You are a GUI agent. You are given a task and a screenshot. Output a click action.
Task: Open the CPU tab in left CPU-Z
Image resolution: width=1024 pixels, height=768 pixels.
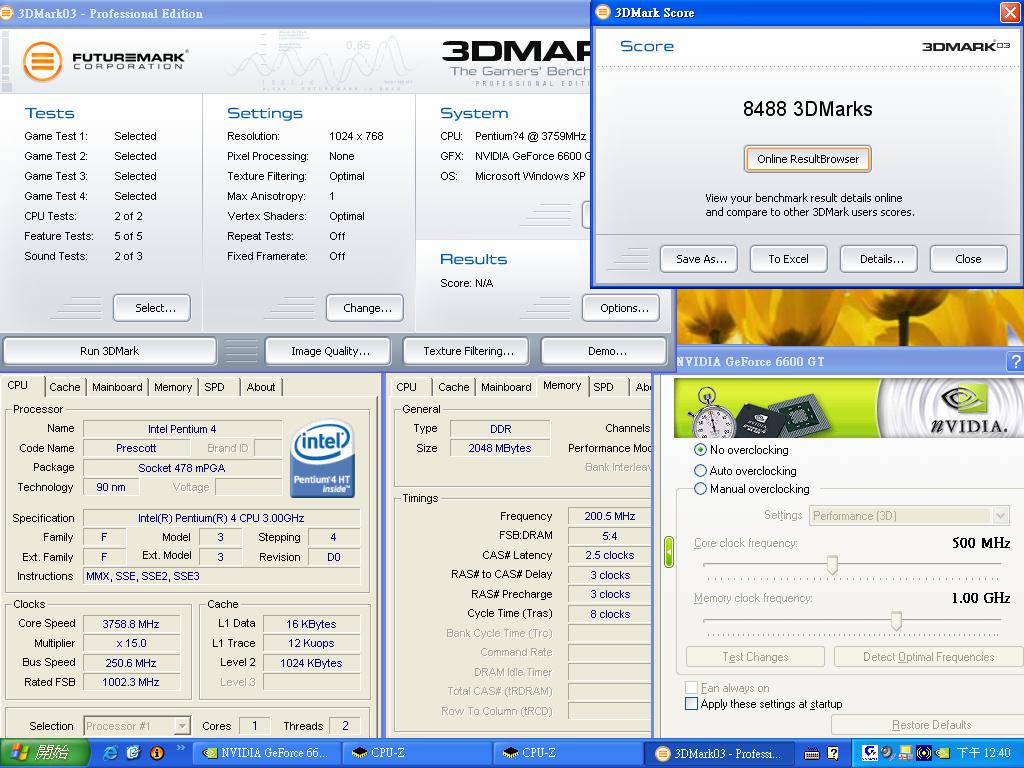coord(18,385)
